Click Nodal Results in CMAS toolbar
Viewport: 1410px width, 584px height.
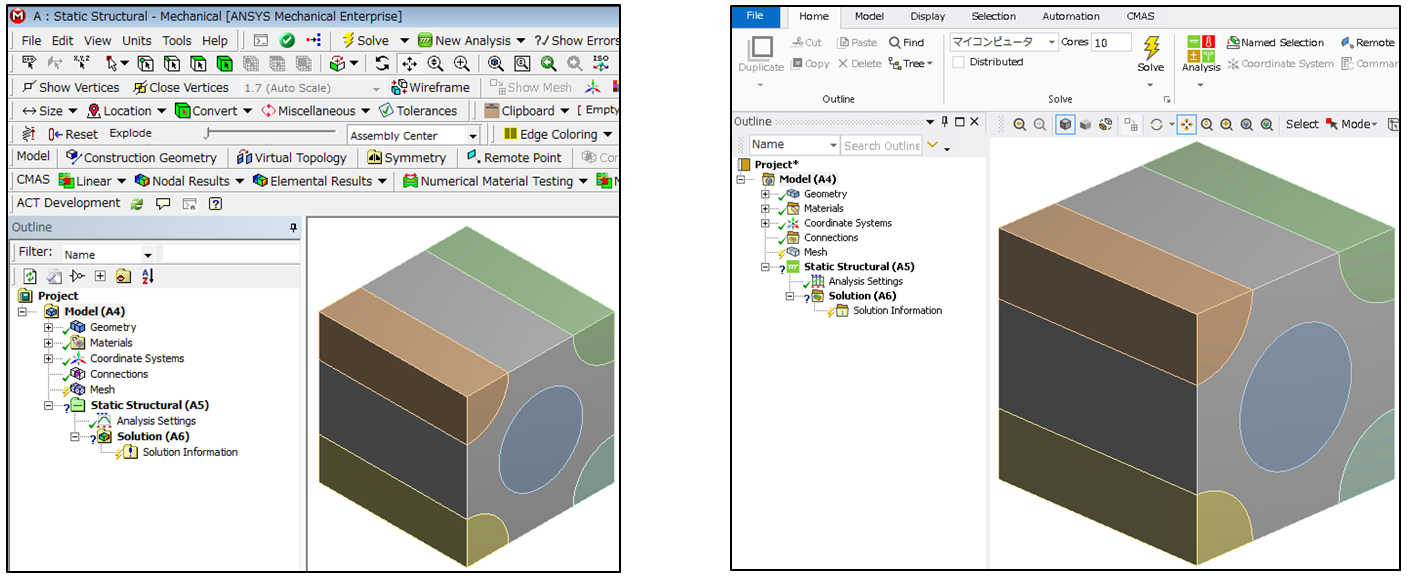coord(182,181)
